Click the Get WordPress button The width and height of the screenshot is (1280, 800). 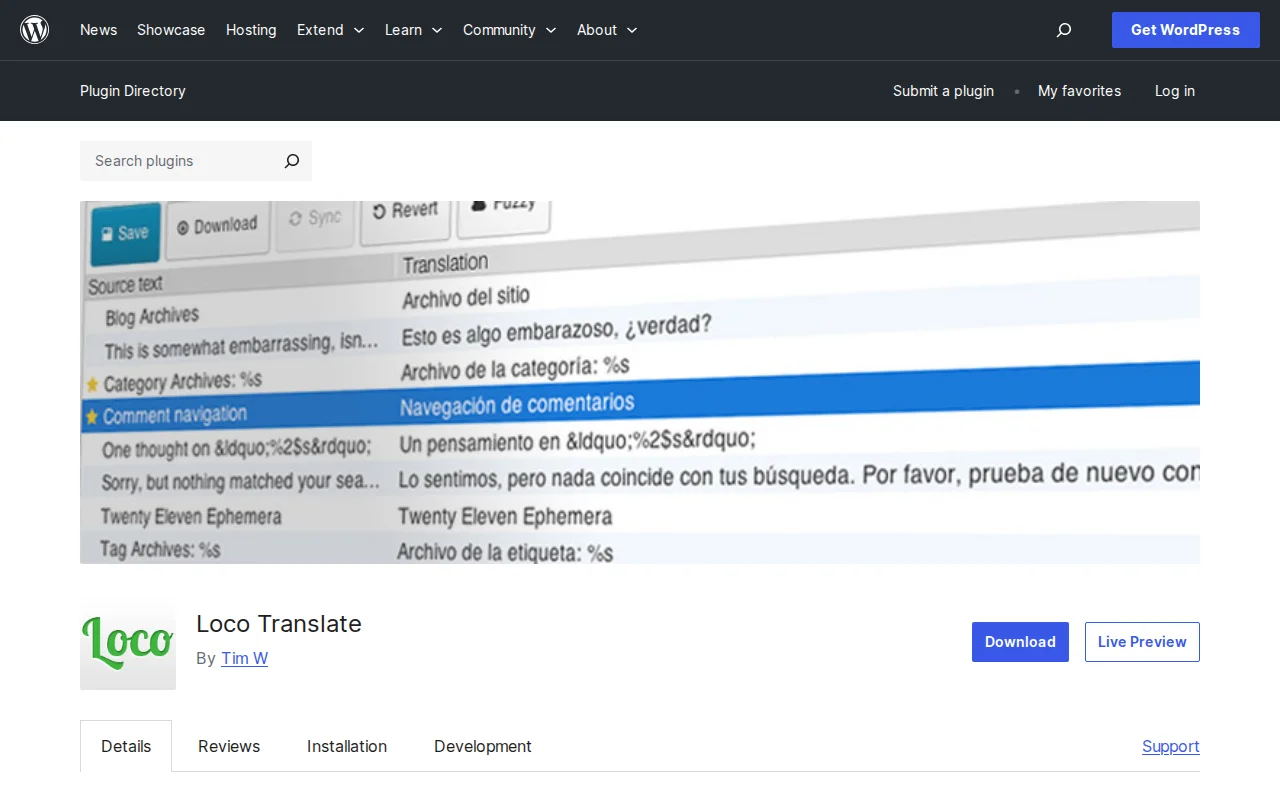coord(1185,30)
